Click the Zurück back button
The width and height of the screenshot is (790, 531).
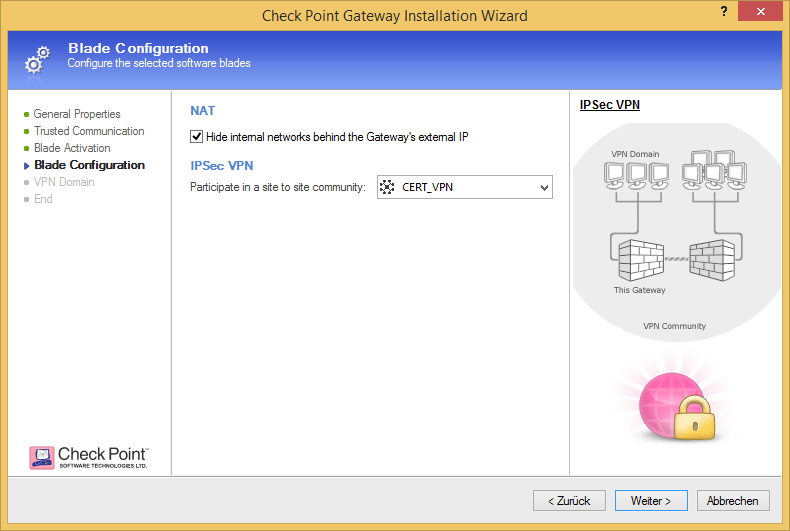click(569, 500)
